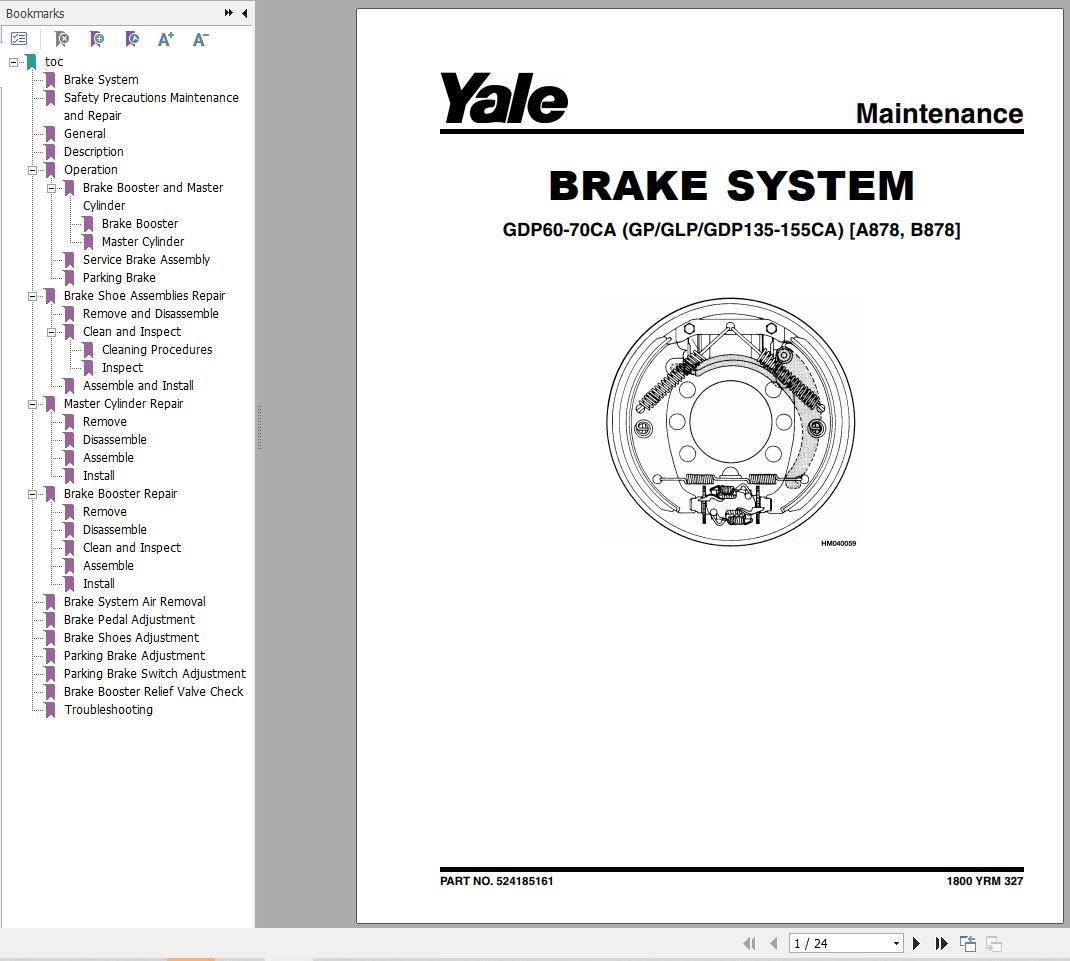Jump to the last page
The width and height of the screenshot is (1070, 961).
click(942, 943)
